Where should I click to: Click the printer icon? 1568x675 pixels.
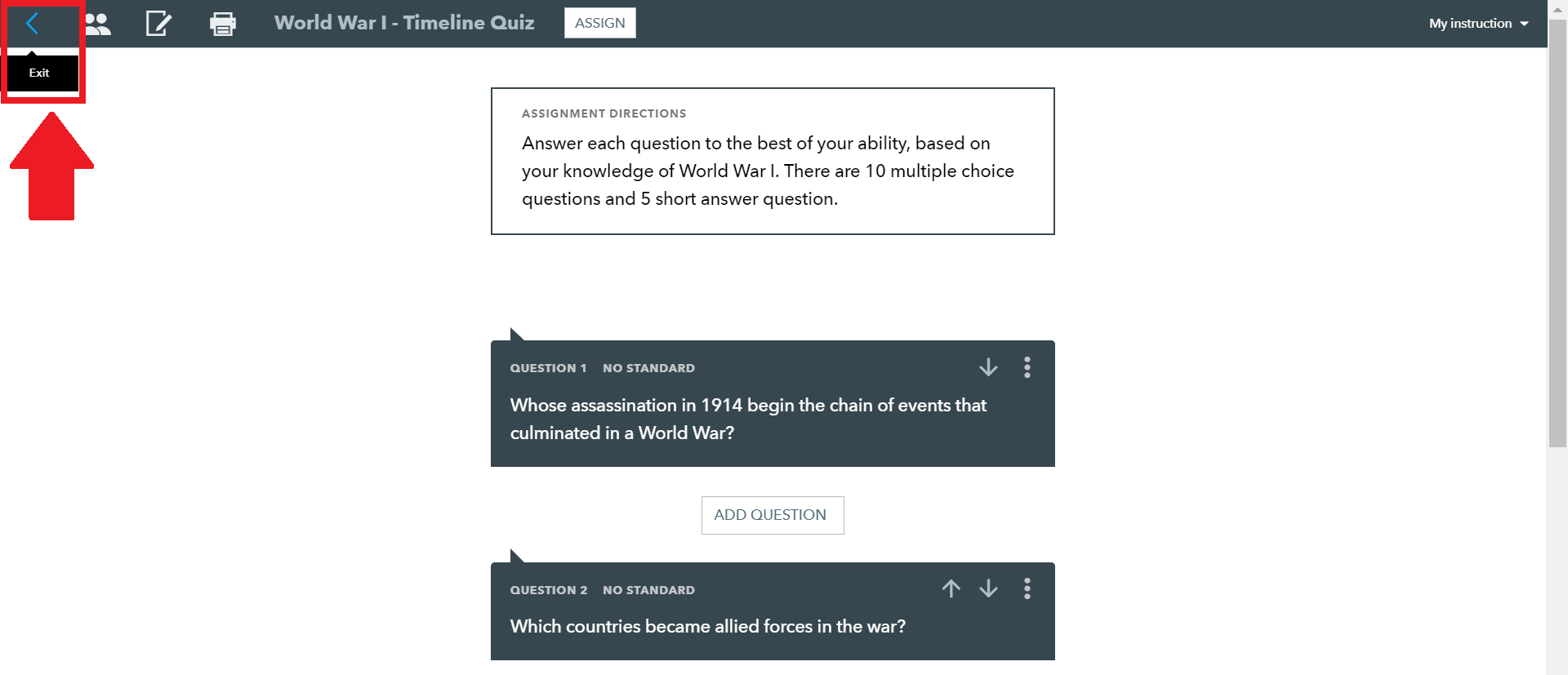pos(223,24)
